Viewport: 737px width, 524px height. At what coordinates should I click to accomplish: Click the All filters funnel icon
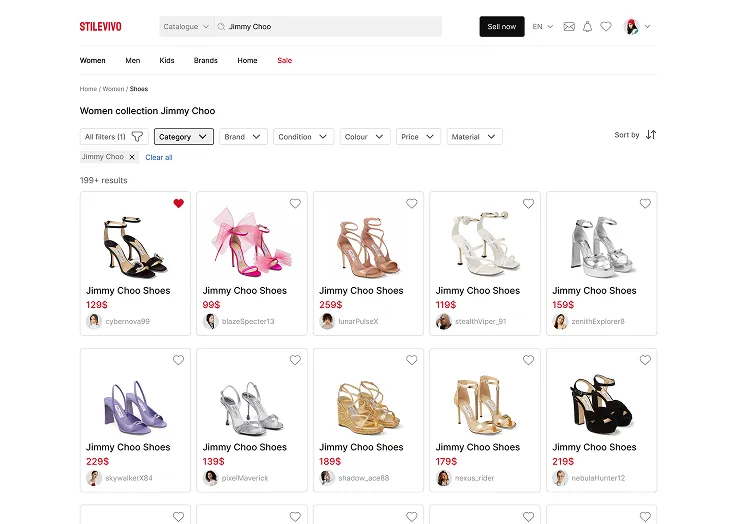click(x=137, y=137)
